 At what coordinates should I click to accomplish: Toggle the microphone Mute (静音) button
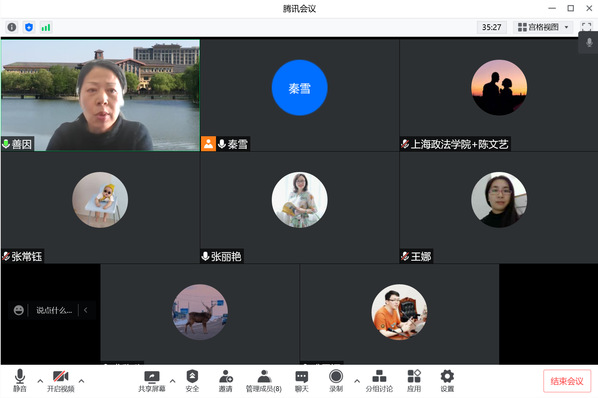(x=20, y=380)
